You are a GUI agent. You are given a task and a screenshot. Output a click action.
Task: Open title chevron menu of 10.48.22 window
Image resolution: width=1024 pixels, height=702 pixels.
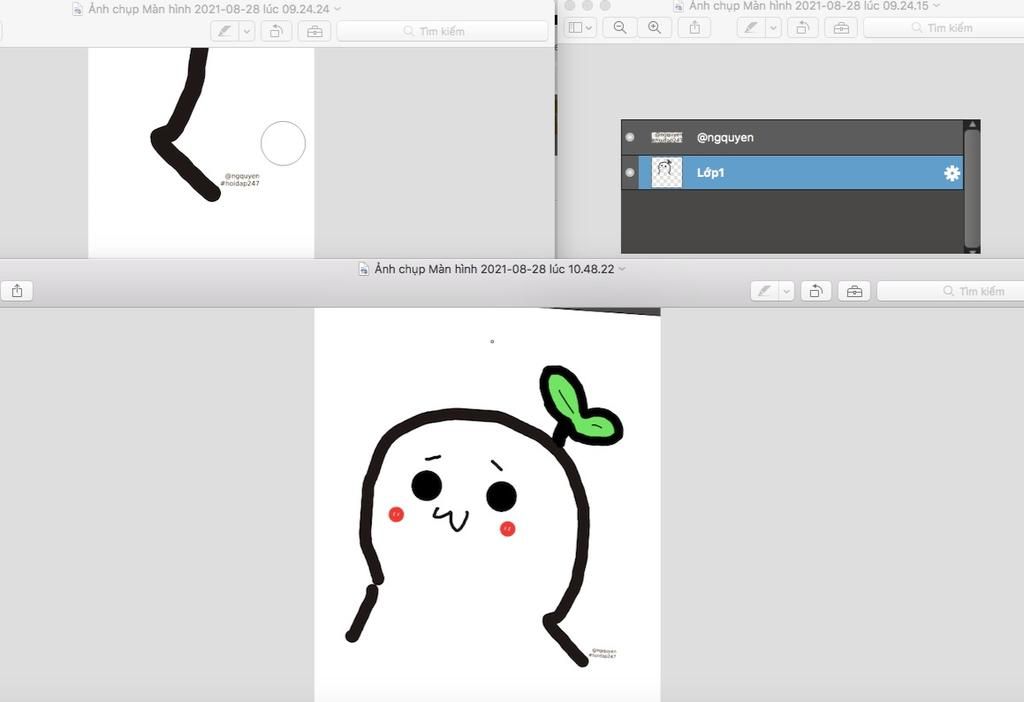(x=622, y=269)
